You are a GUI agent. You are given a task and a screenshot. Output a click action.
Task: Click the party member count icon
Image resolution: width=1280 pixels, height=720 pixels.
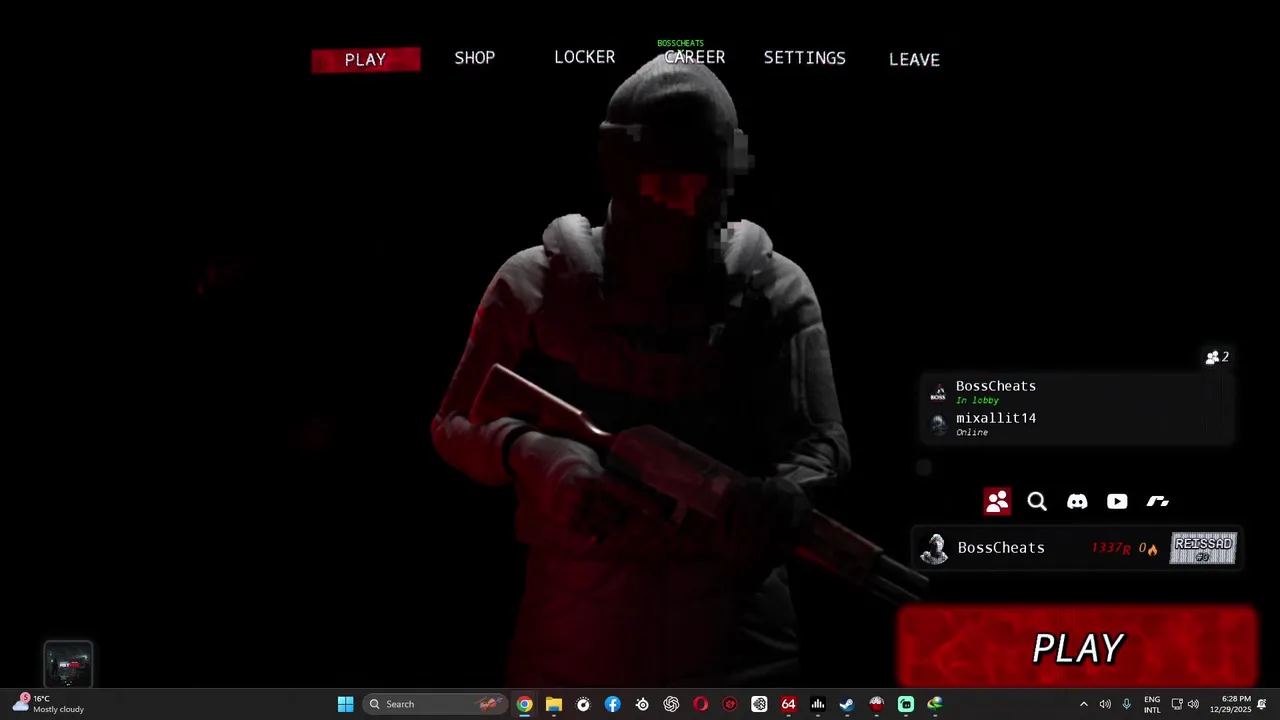1217,357
